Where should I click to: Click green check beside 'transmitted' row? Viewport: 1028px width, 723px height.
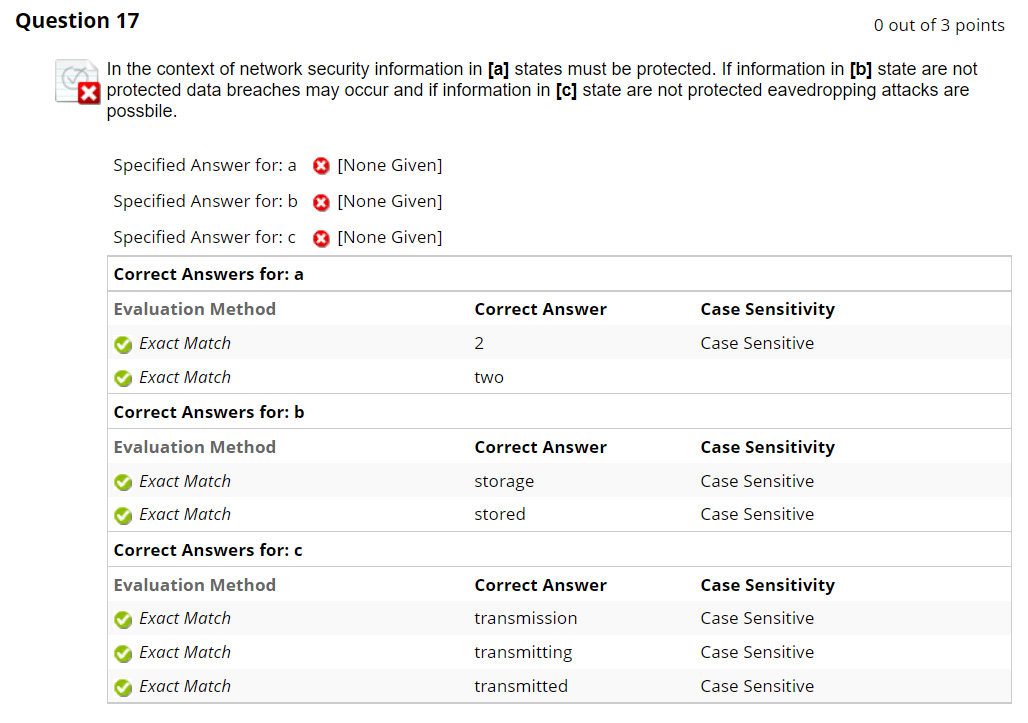coord(123,688)
